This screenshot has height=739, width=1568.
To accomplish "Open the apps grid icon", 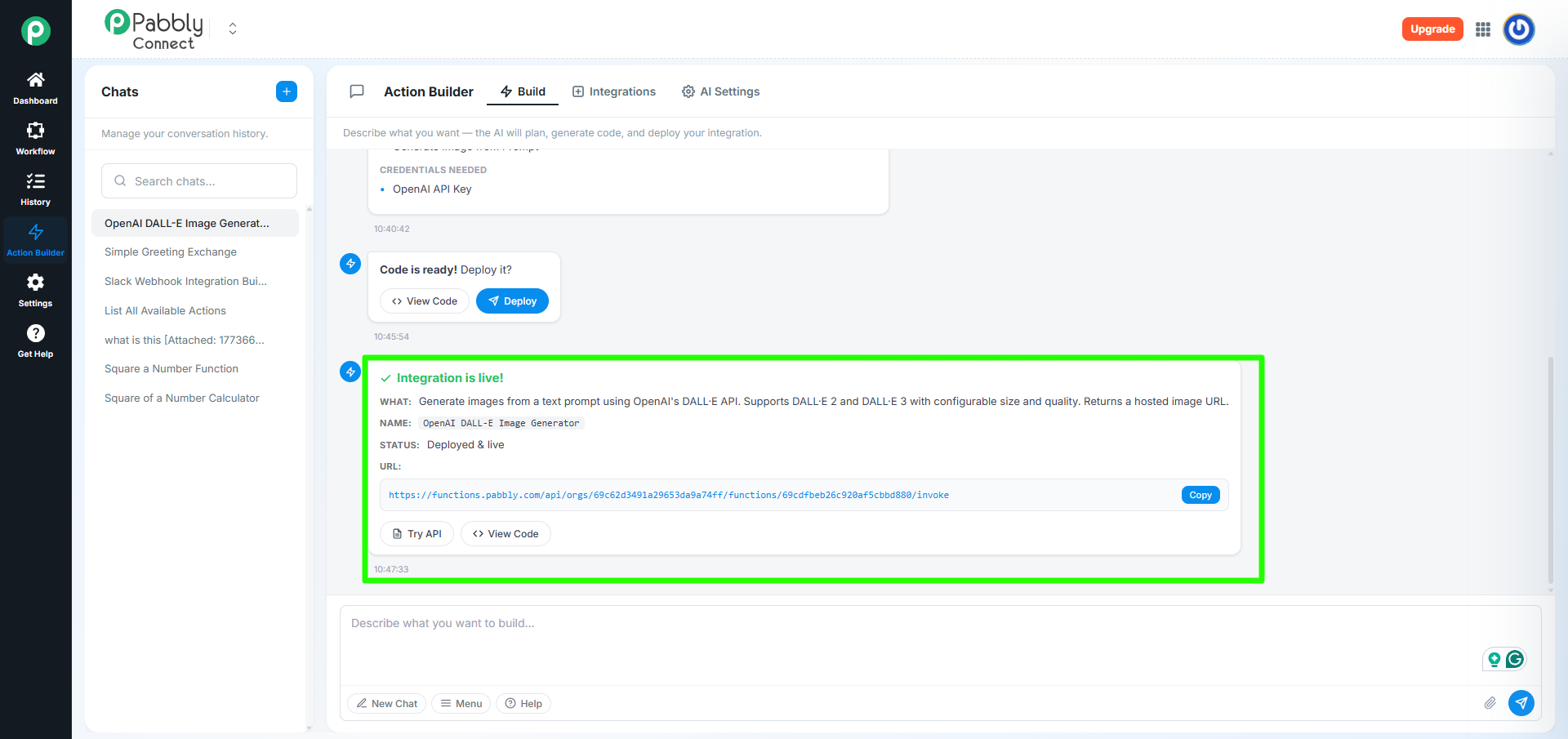I will pyautogui.click(x=1483, y=29).
